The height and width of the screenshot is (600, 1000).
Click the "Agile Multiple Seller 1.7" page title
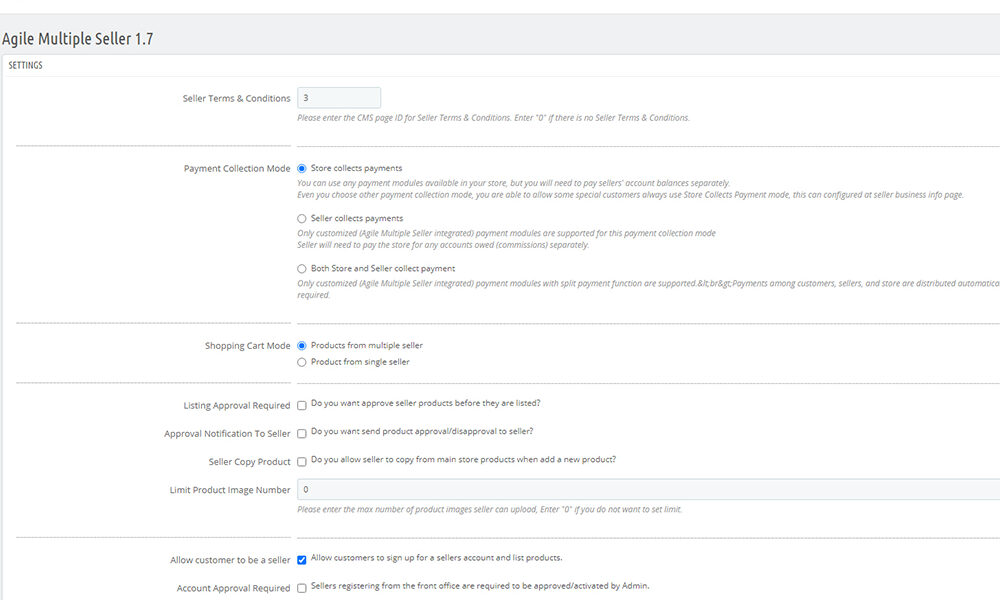click(78, 39)
